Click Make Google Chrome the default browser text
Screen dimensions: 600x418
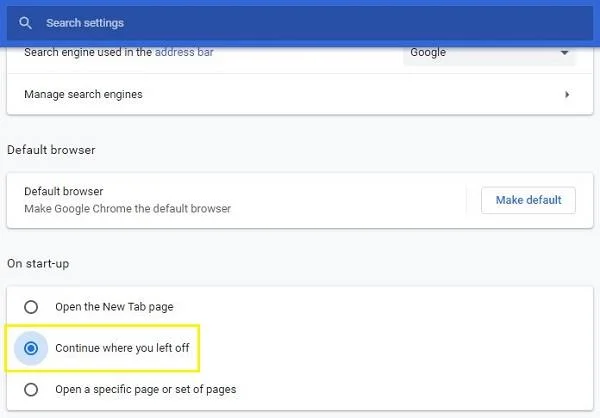(x=127, y=209)
